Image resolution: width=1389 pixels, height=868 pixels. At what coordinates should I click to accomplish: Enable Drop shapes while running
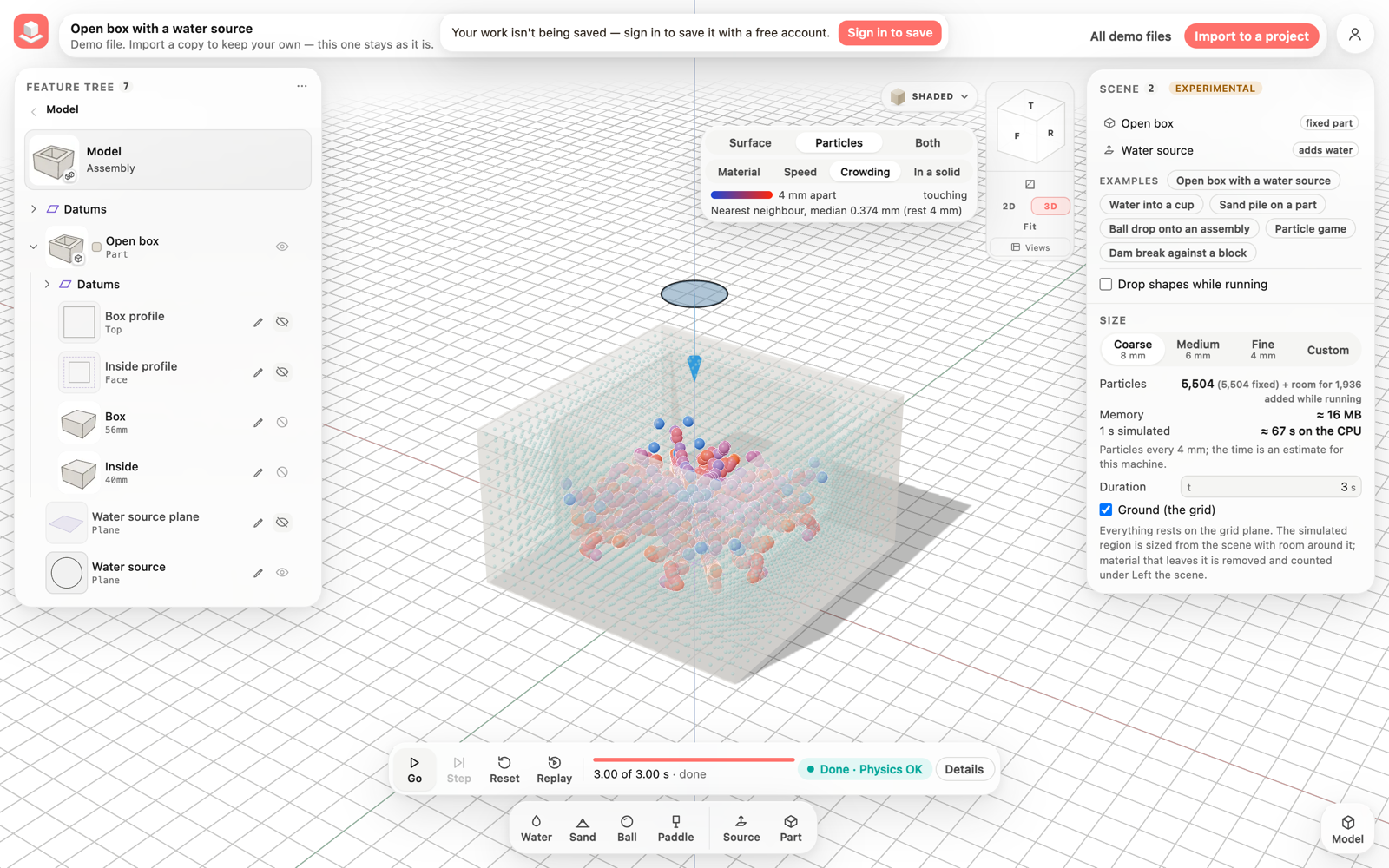coord(1106,284)
